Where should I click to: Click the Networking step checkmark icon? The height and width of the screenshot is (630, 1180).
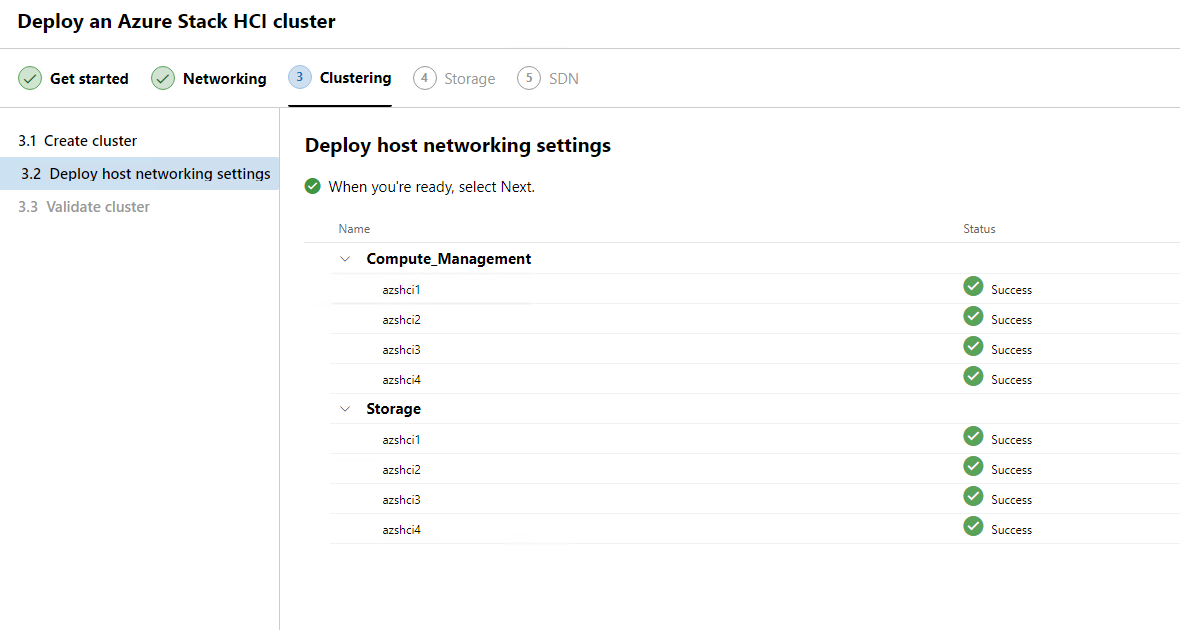point(163,78)
